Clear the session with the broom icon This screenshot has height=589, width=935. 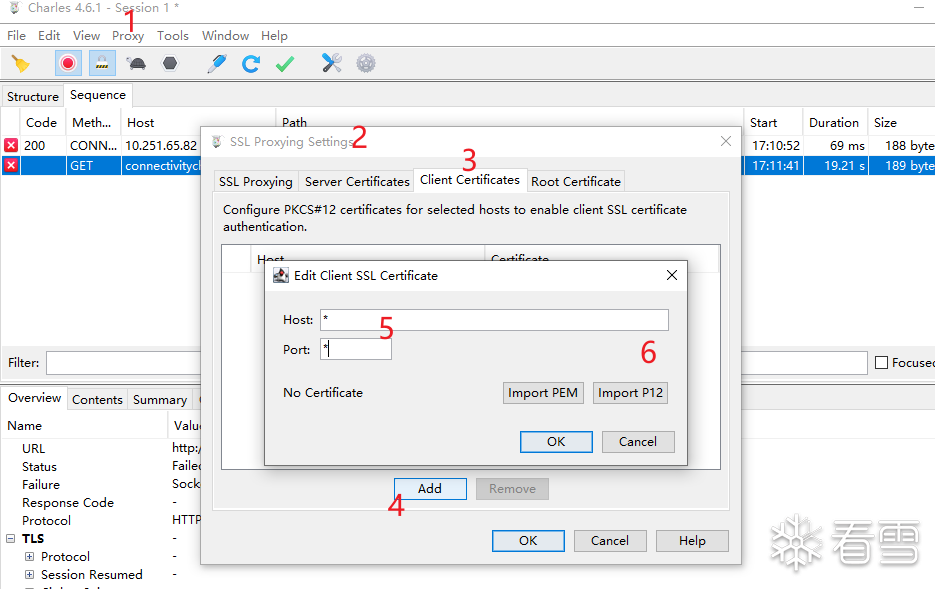(21, 63)
